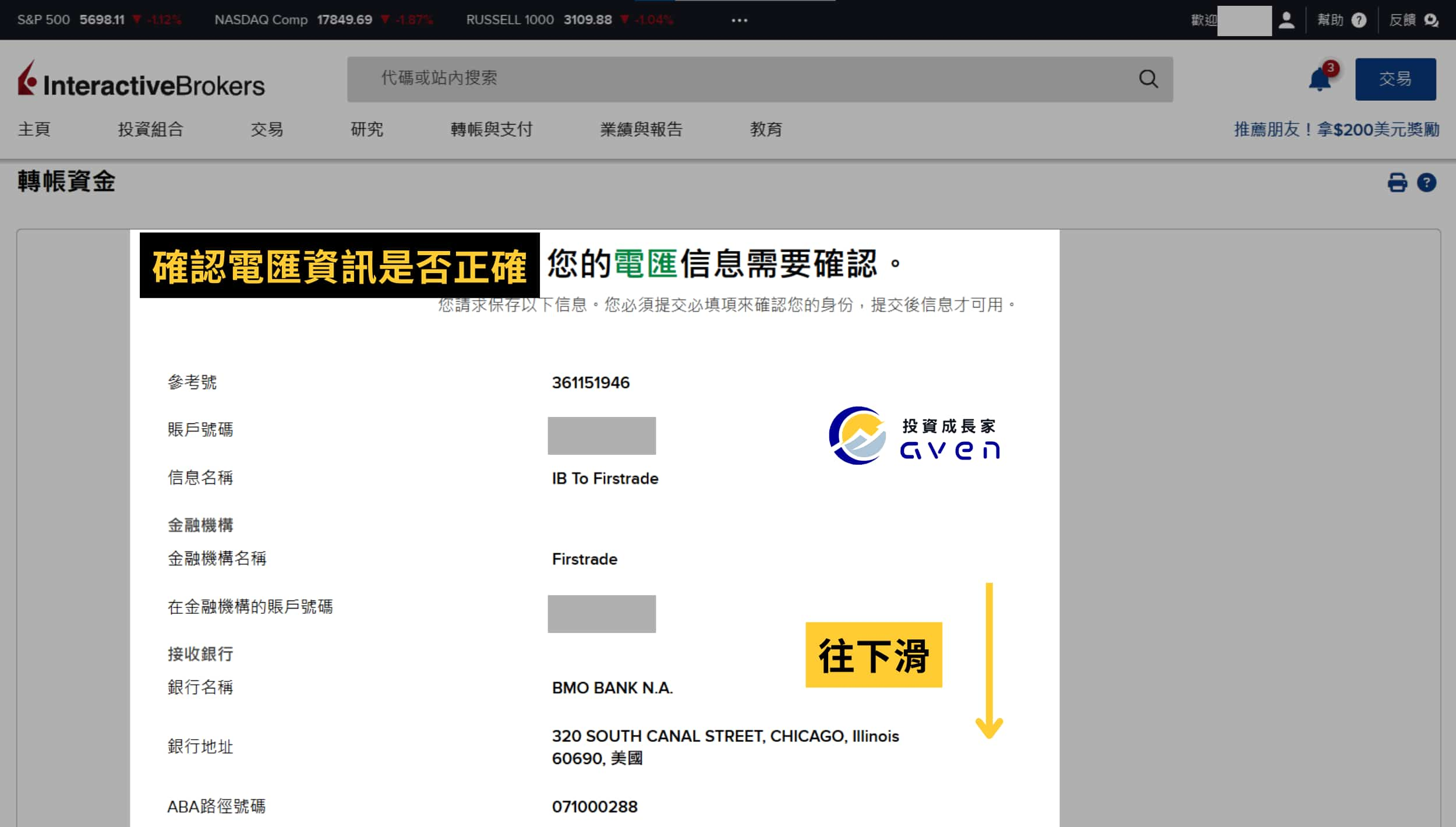Click the RUSSELL 1000 ticker value
The height and width of the screenshot is (827, 1456).
pos(588,20)
